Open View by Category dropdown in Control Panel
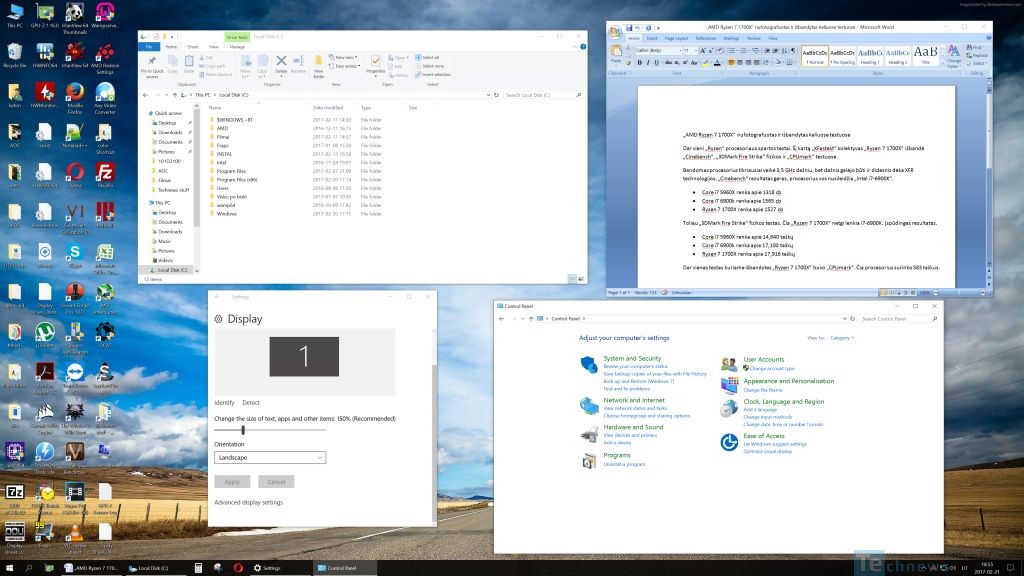Image resolution: width=1024 pixels, height=576 pixels. click(x=842, y=338)
